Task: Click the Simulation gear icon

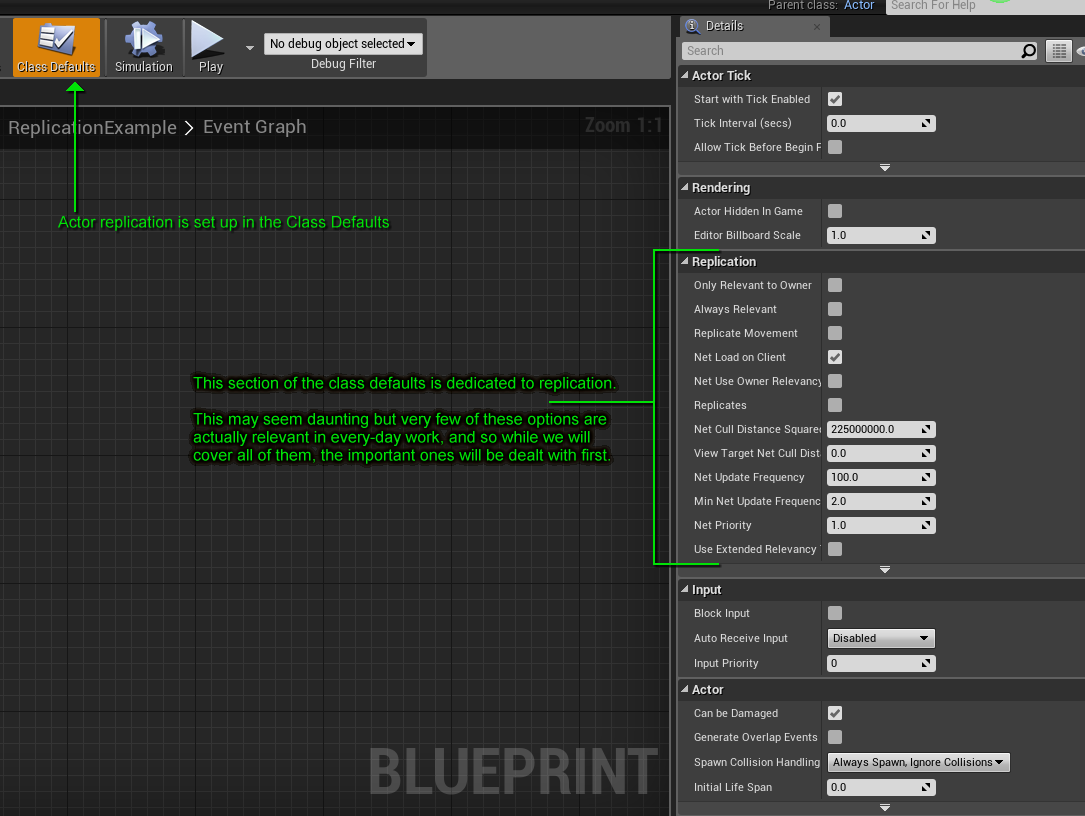Action: coord(143,40)
